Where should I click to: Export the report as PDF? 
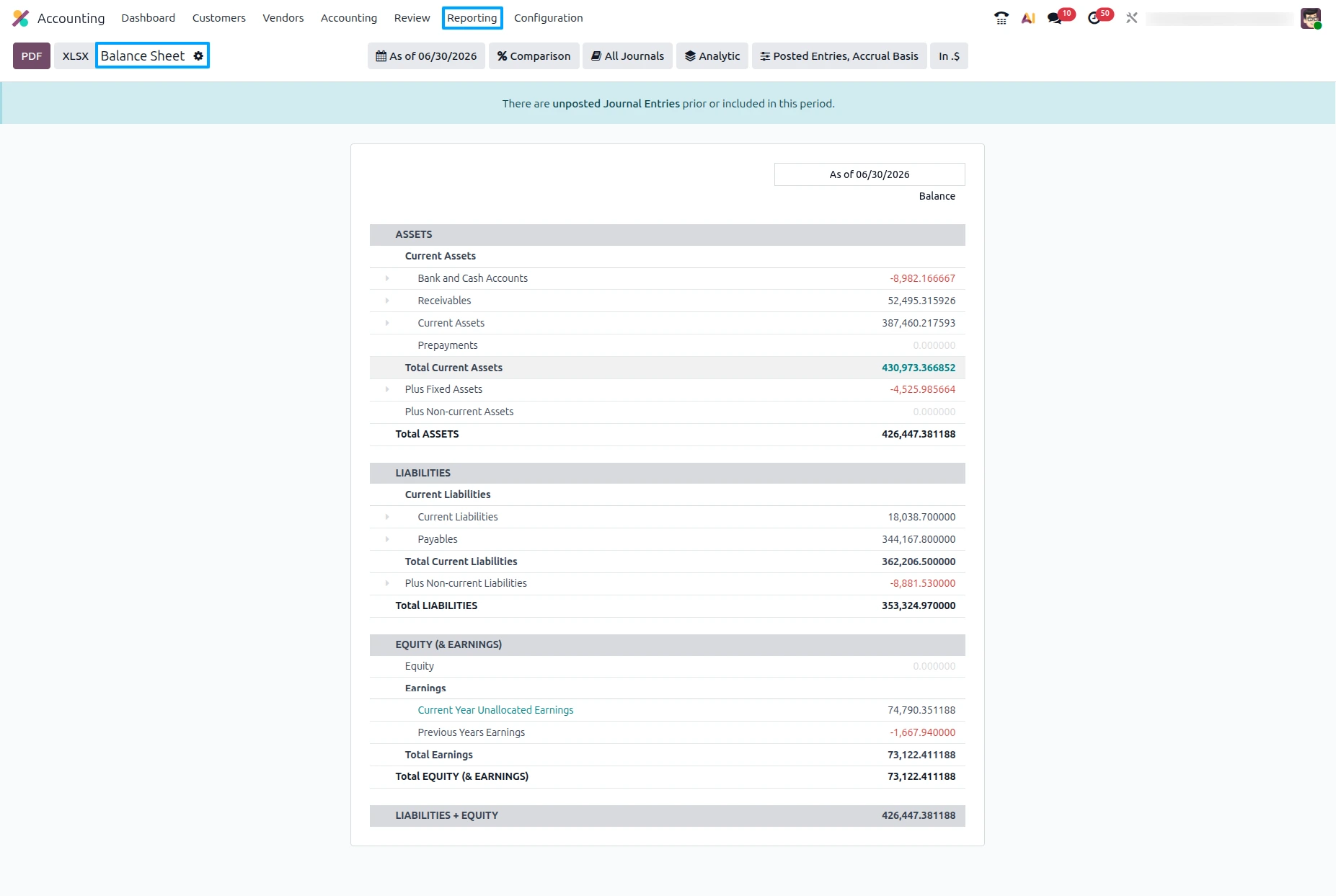[x=32, y=56]
